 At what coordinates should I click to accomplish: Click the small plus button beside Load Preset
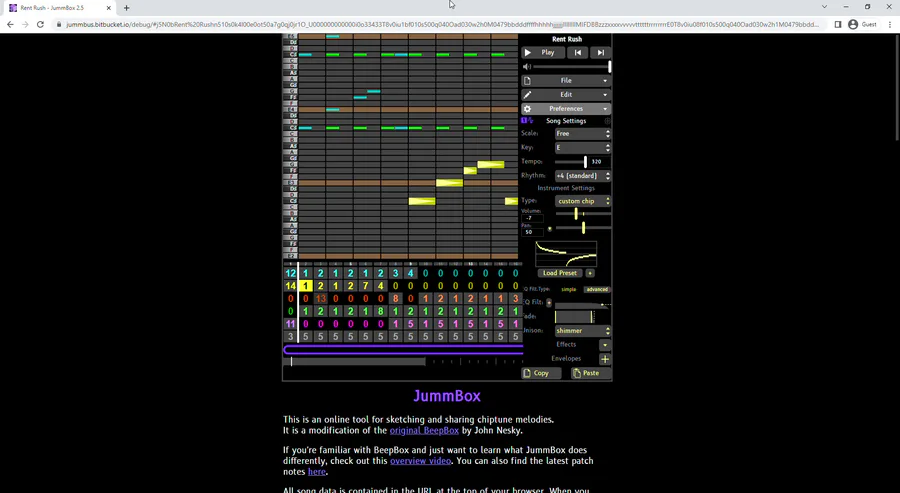(x=589, y=273)
